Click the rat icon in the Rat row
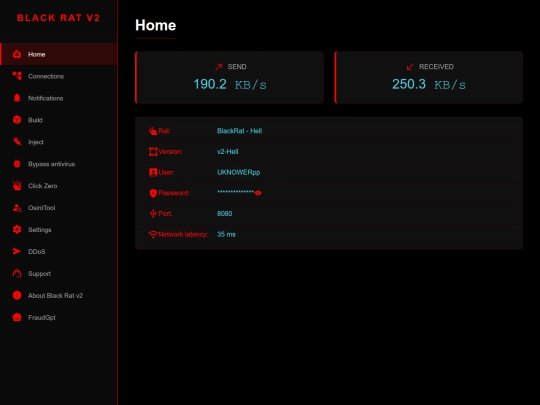Screen dimensions: 540x405 tap(153, 131)
